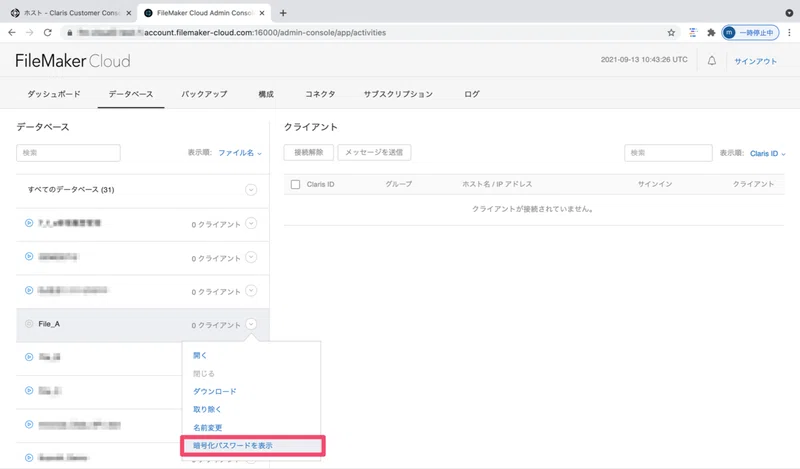
Task: Click the 接続解除 button
Action: (309, 152)
